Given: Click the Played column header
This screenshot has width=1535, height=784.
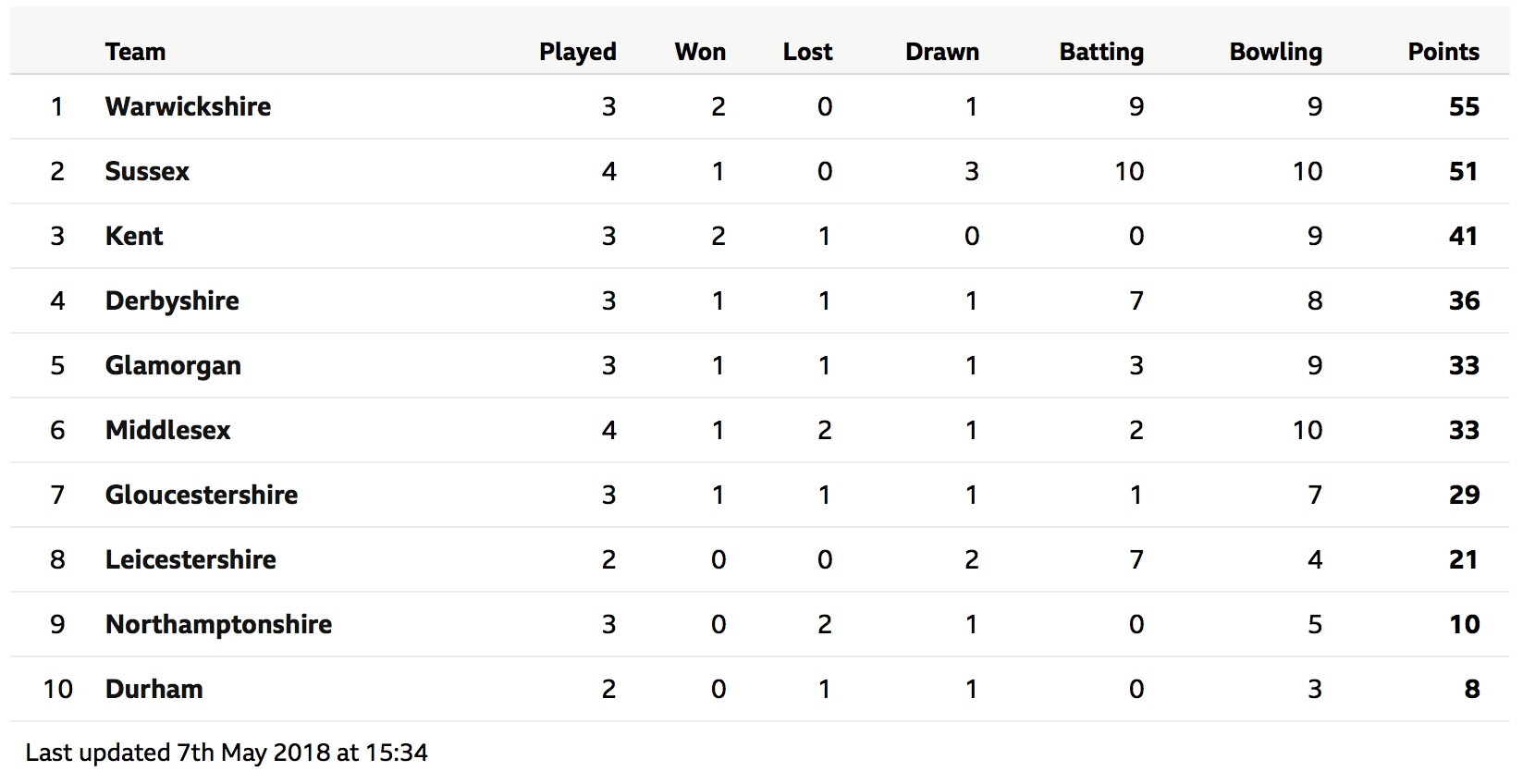Looking at the screenshot, I should [x=578, y=52].
